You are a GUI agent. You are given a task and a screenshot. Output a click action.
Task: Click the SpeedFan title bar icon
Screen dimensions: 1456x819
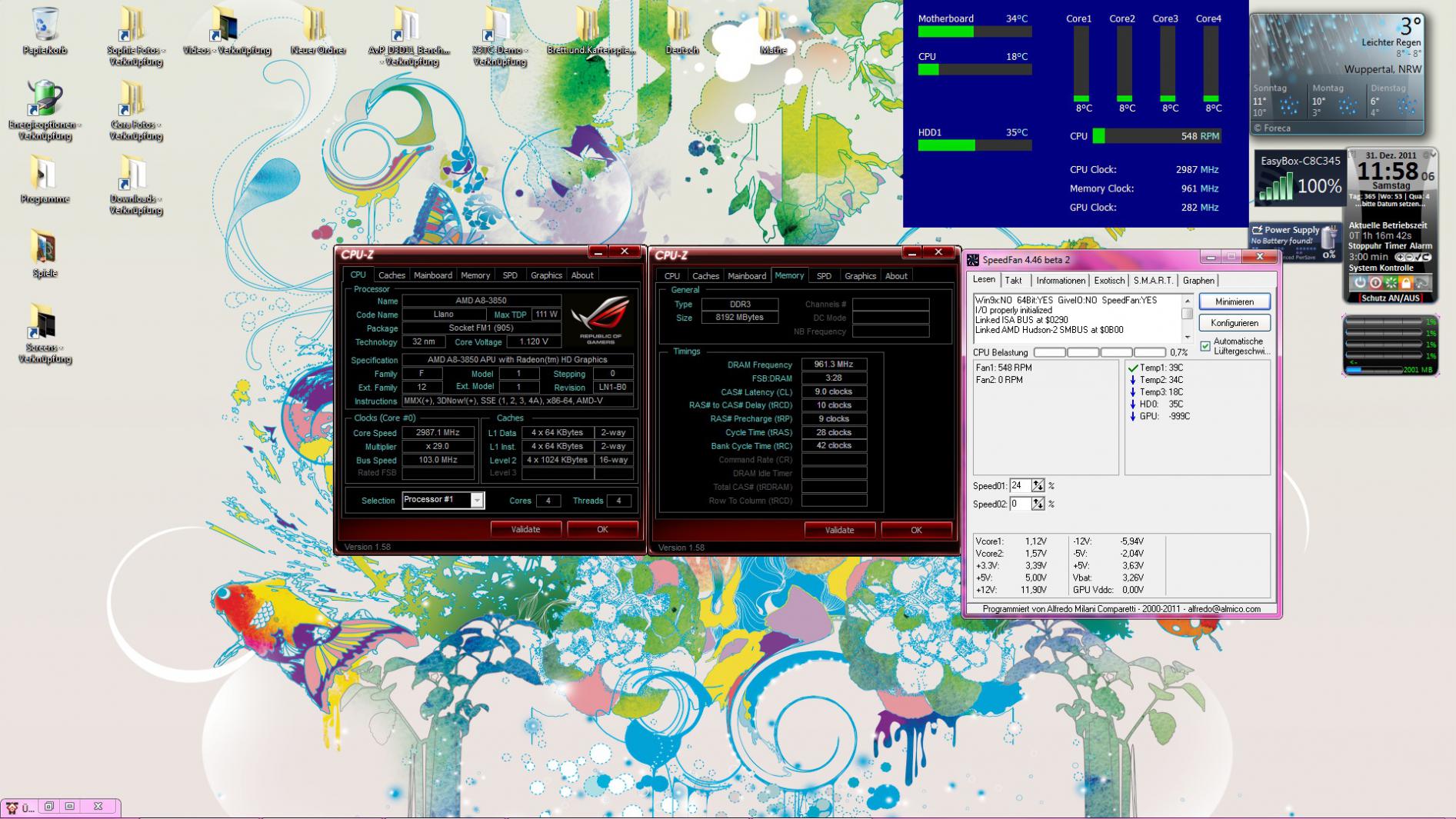point(974,260)
